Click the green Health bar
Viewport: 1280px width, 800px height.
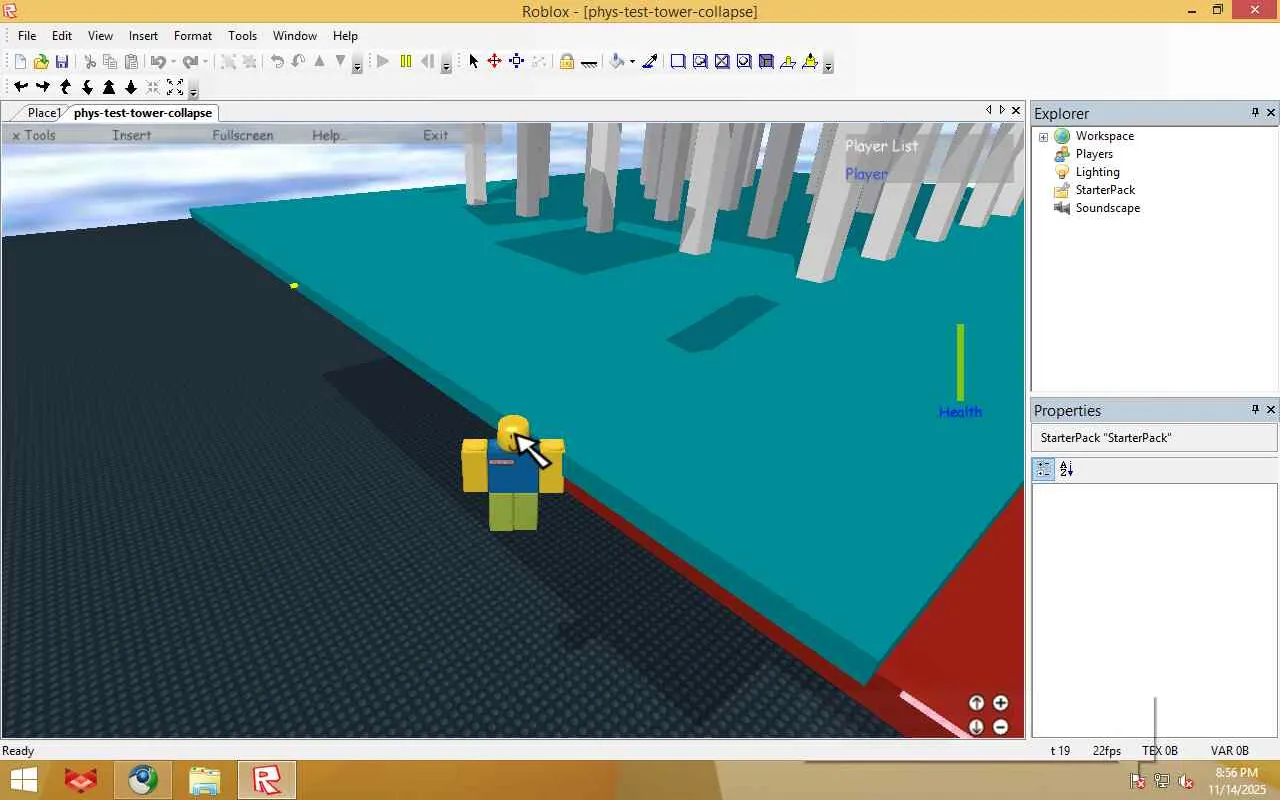[x=960, y=362]
